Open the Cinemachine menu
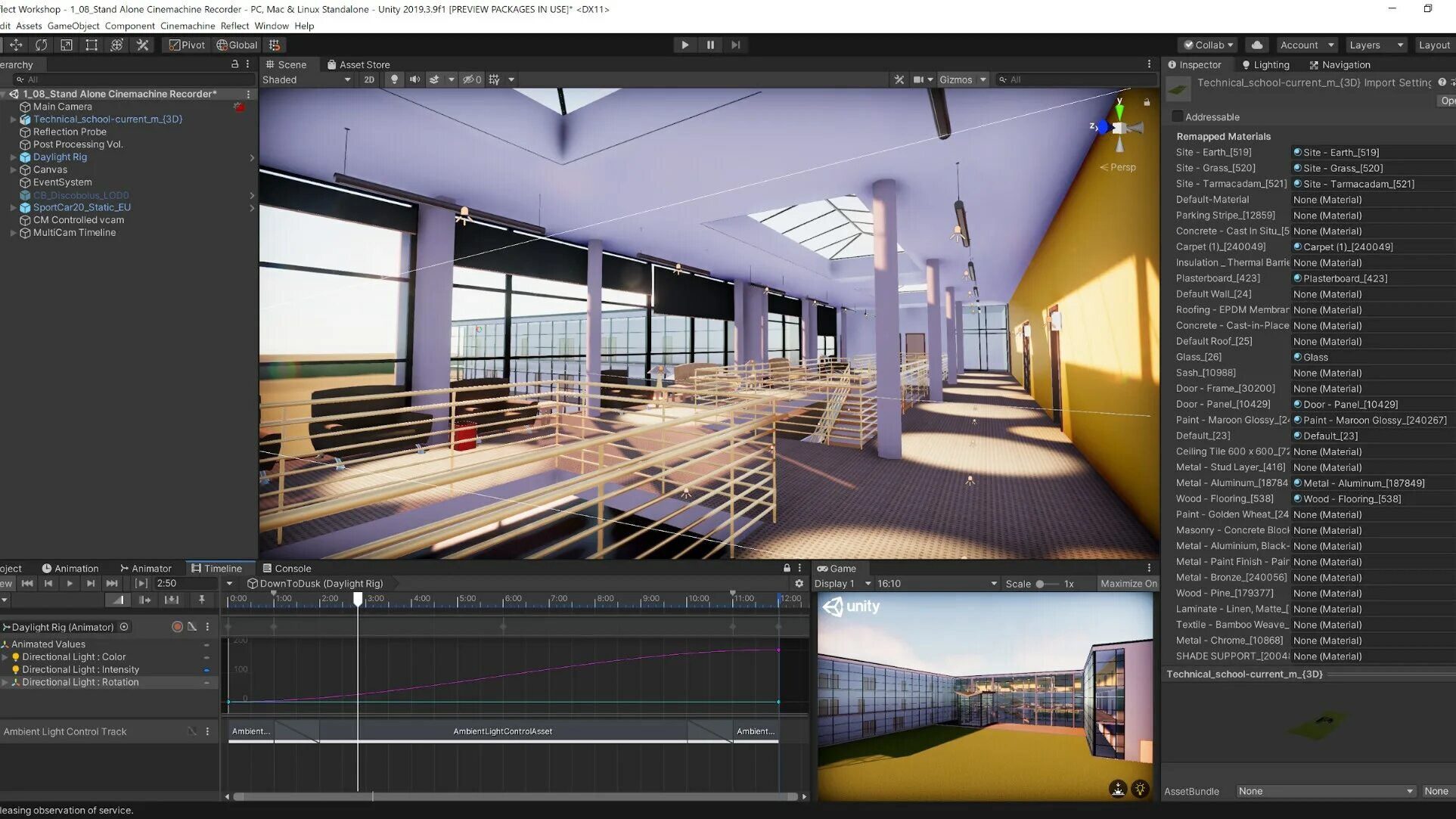This screenshot has height=819, width=1456. pos(188,26)
